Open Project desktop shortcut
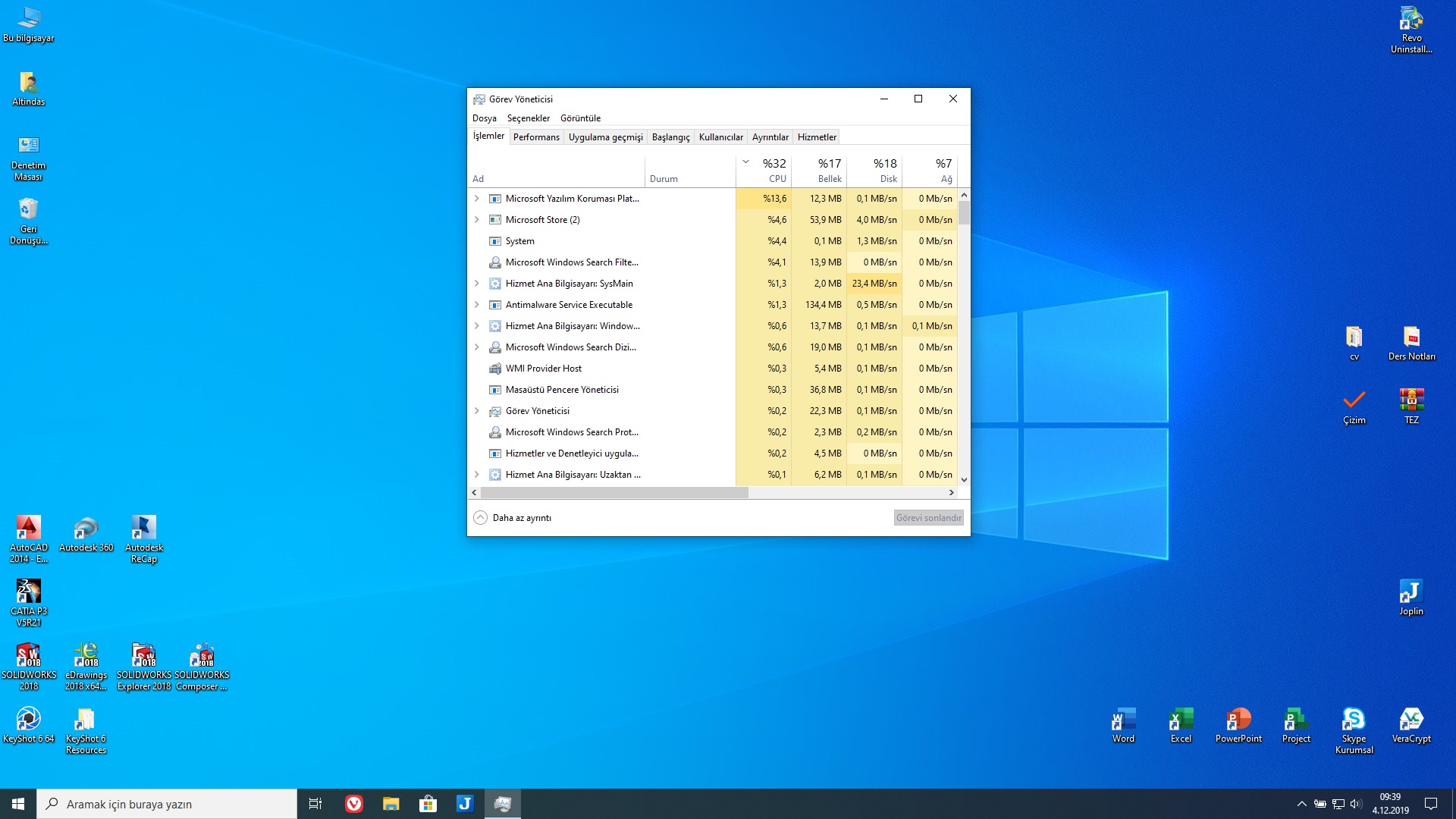 (x=1296, y=725)
